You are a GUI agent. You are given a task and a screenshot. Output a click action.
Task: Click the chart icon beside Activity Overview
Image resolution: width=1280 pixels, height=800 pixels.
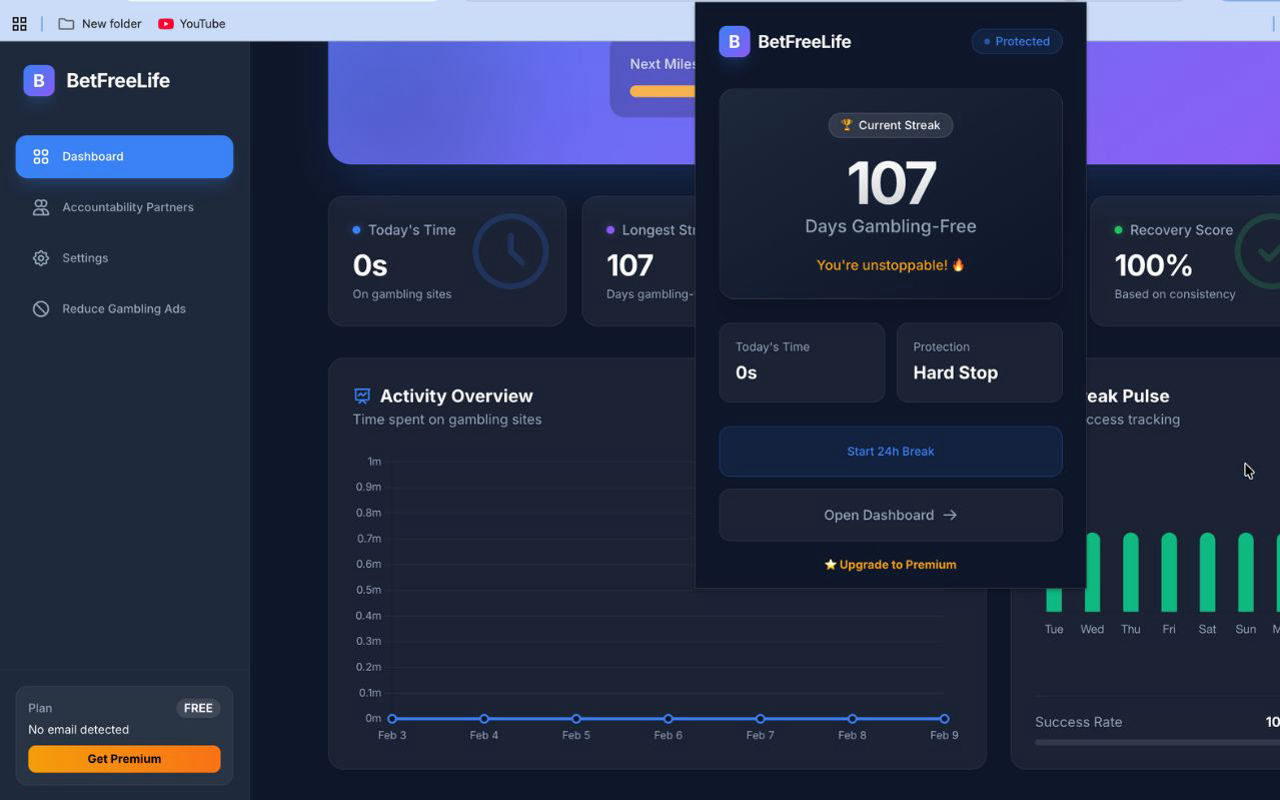point(362,396)
